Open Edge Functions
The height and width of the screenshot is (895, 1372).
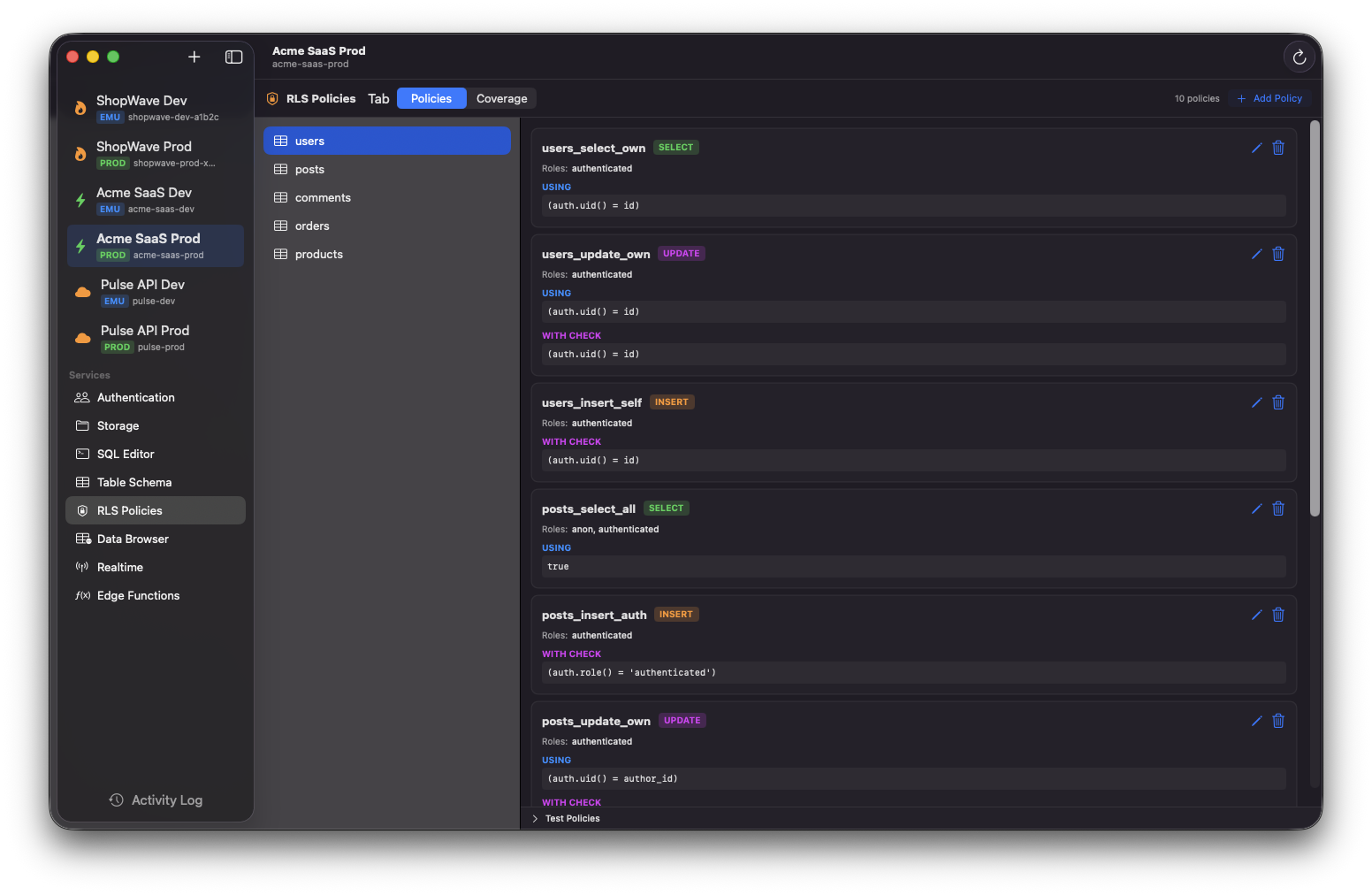(x=138, y=595)
